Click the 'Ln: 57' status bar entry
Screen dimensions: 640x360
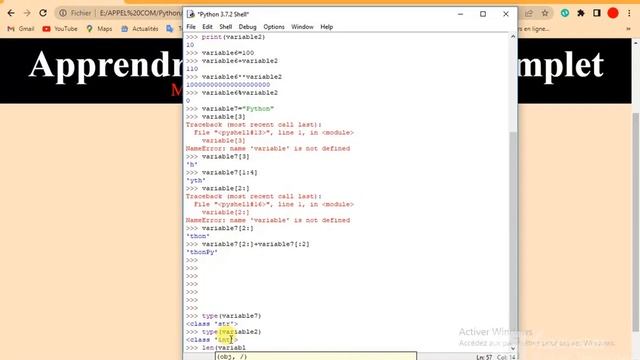click(484, 357)
